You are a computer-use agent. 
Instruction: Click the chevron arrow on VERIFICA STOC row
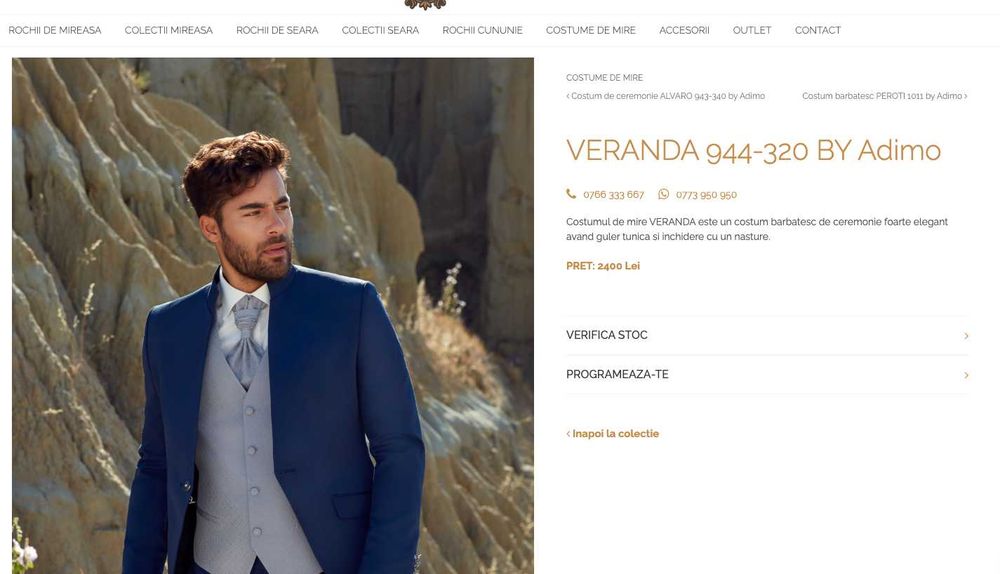[966, 335]
